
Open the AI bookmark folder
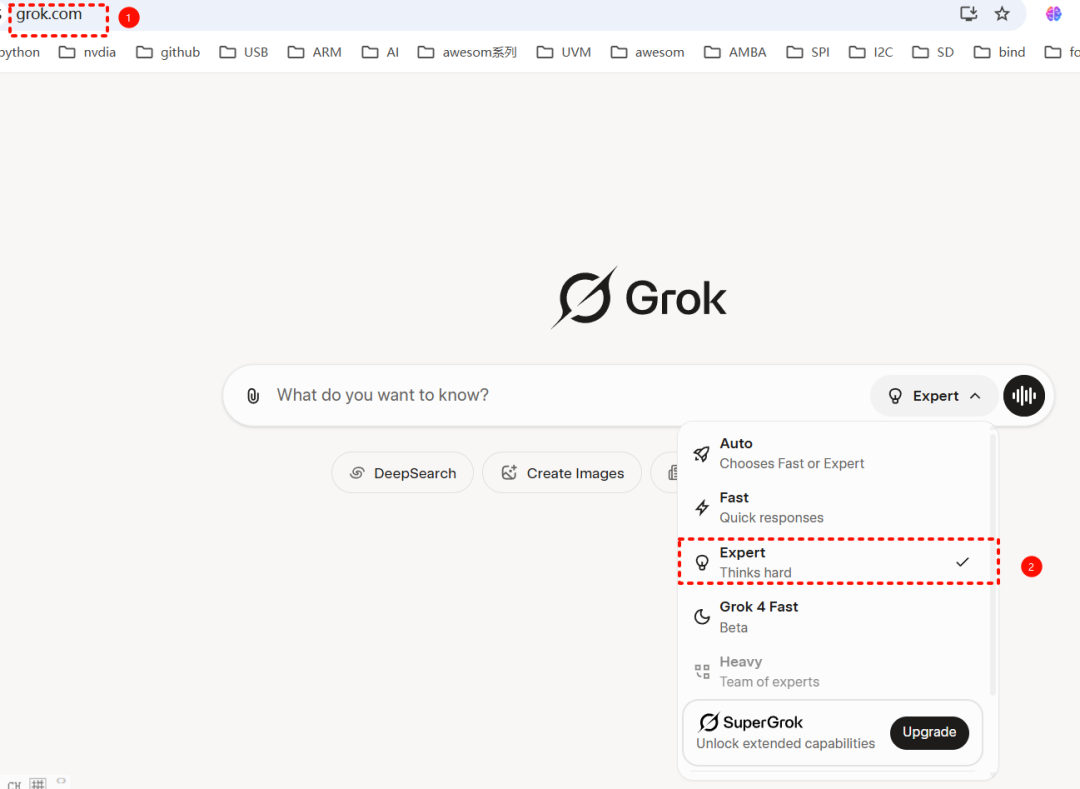click(380, 52)
